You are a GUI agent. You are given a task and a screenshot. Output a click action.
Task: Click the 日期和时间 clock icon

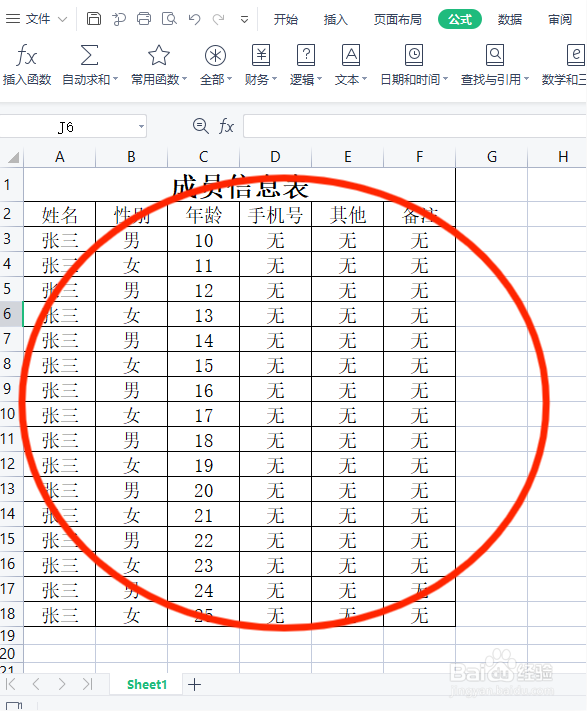[414, 55]
